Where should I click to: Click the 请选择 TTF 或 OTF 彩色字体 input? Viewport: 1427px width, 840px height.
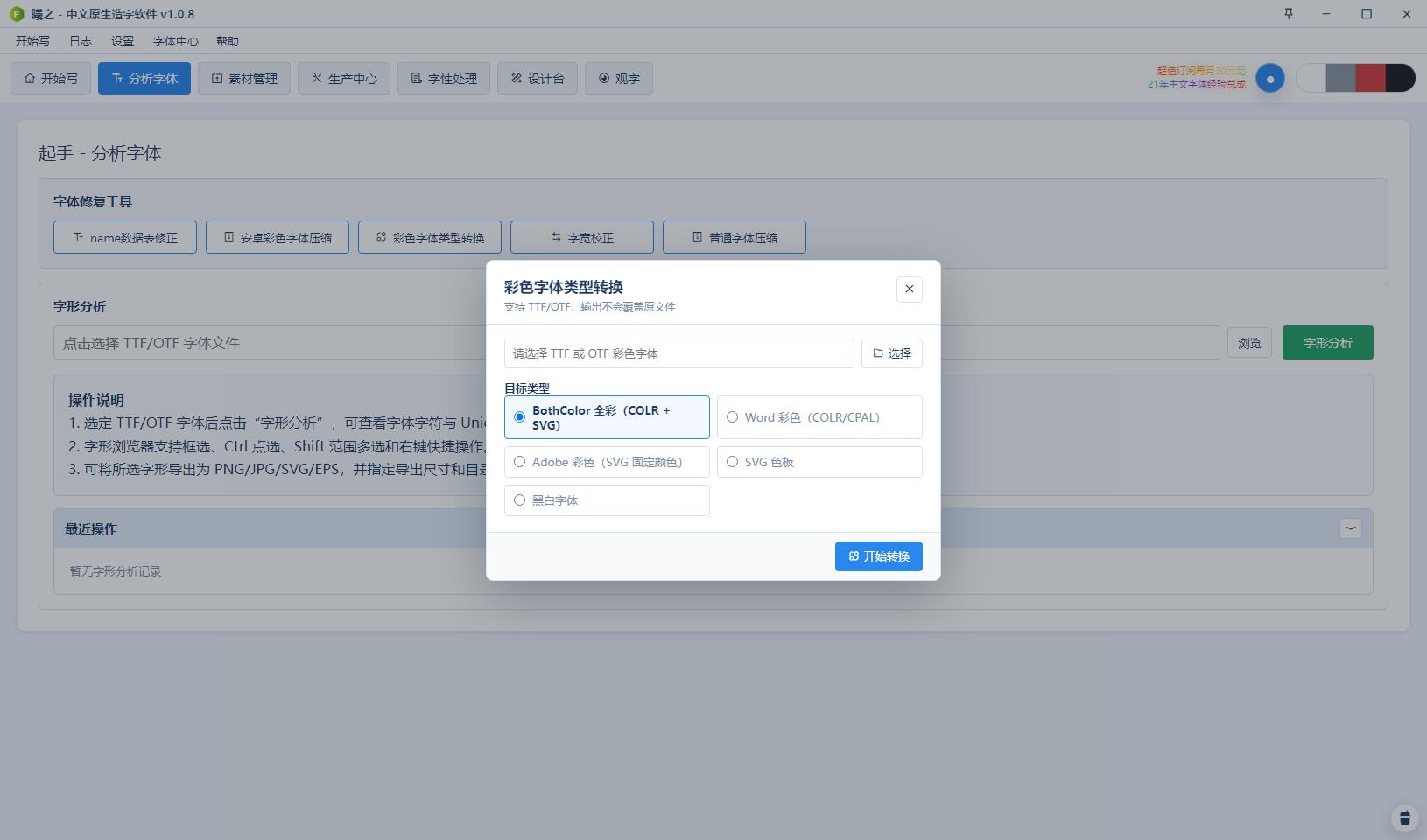[x=678, y=353]
